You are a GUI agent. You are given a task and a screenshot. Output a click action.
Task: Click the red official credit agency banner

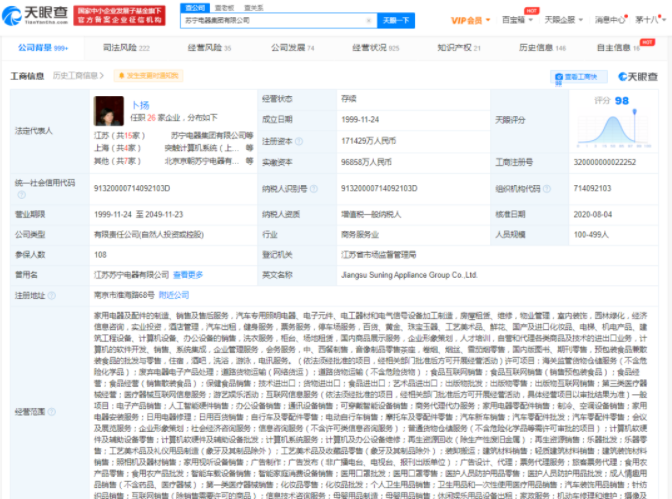pyautogui.click(x=120, y=15)
